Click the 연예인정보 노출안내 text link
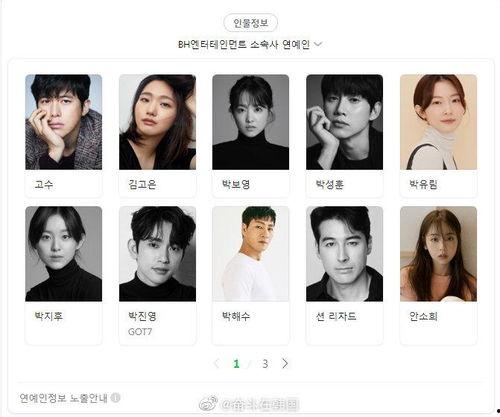This screenshot has height=417, width=500. click(63, 398)
